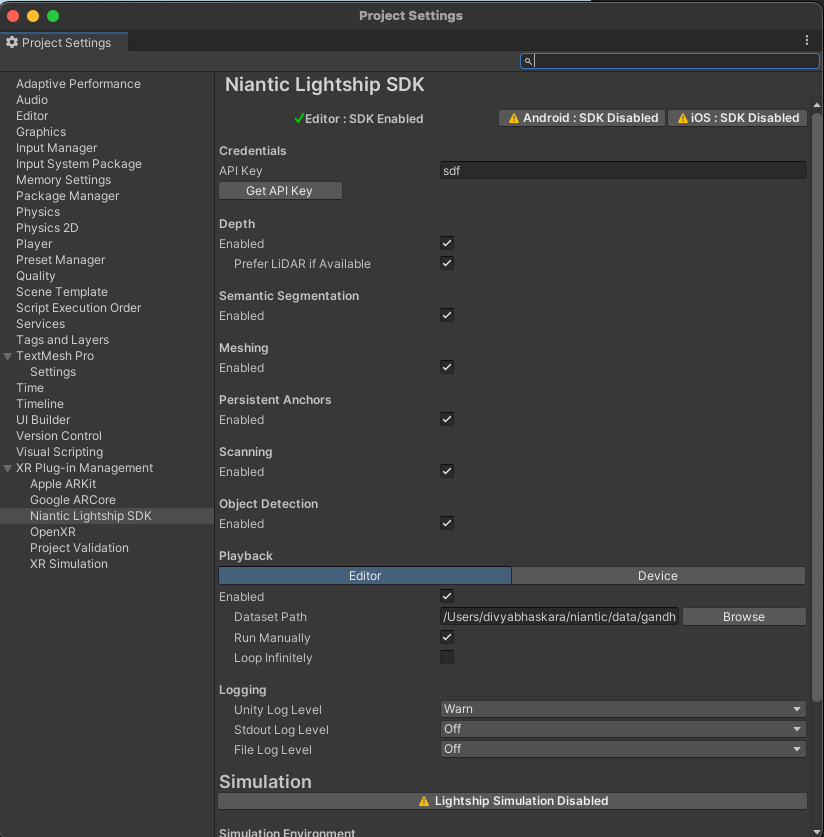Click the Dataset Path field
The image size is (824, 837).
coord(559,617)
